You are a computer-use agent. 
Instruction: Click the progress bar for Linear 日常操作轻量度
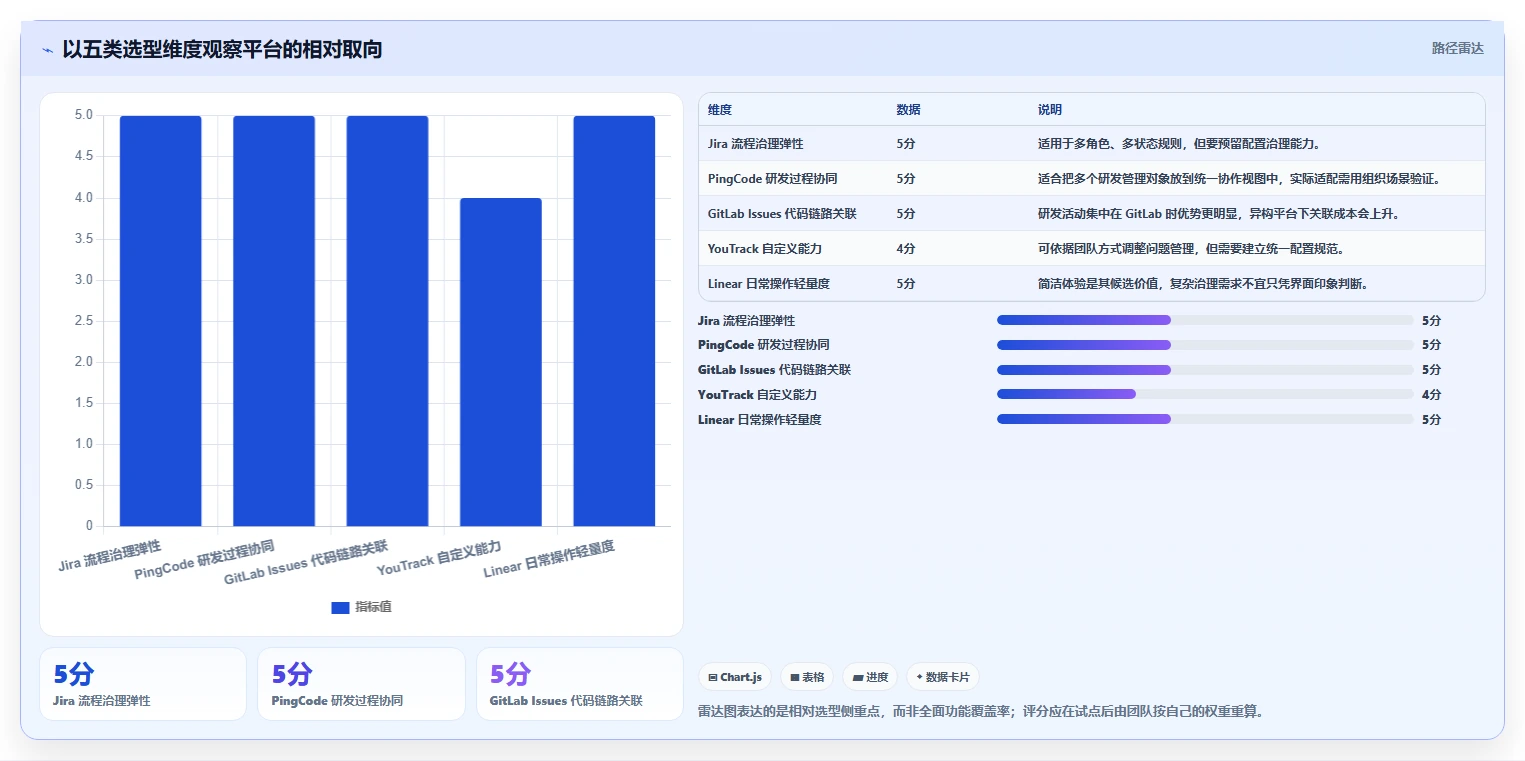point(1205,420)
